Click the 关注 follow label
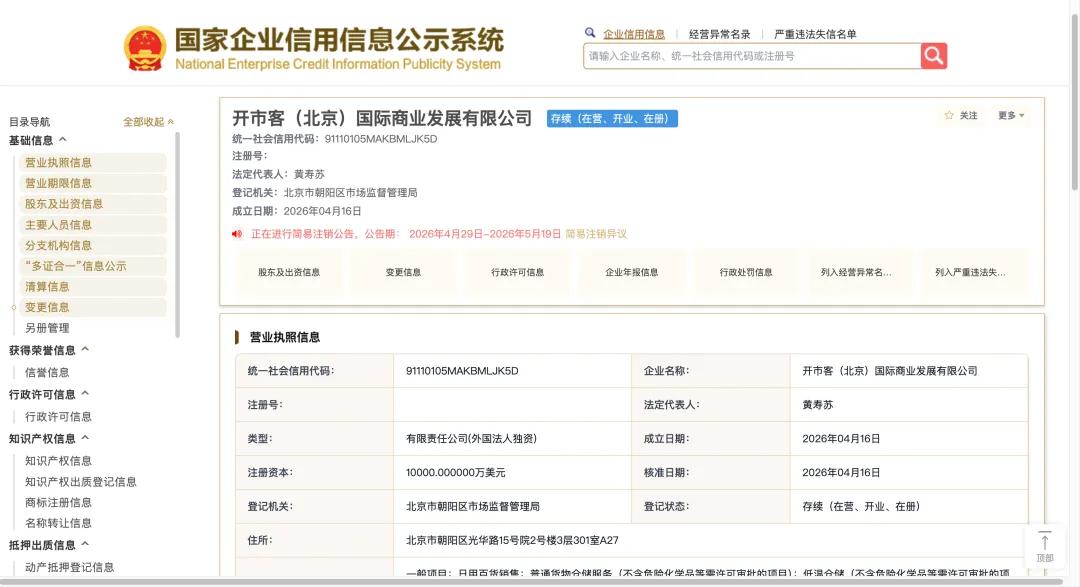The height and width of the screenshot is (587, 1080). tap(968, 115)
